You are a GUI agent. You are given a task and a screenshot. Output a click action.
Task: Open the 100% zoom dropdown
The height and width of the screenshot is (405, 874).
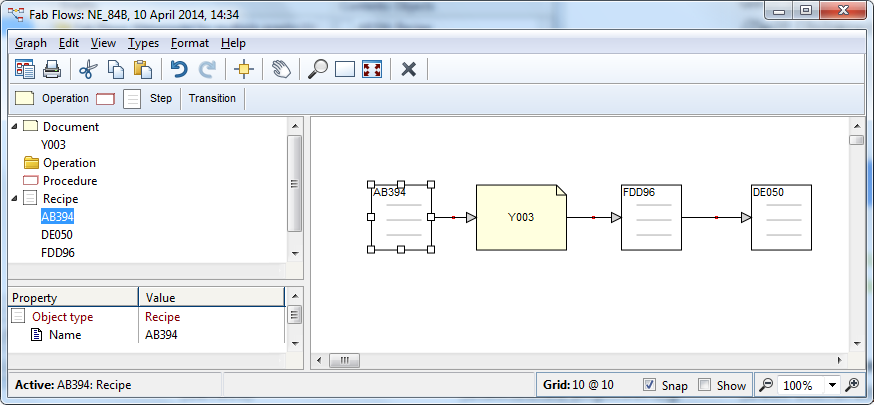point(831,385)
